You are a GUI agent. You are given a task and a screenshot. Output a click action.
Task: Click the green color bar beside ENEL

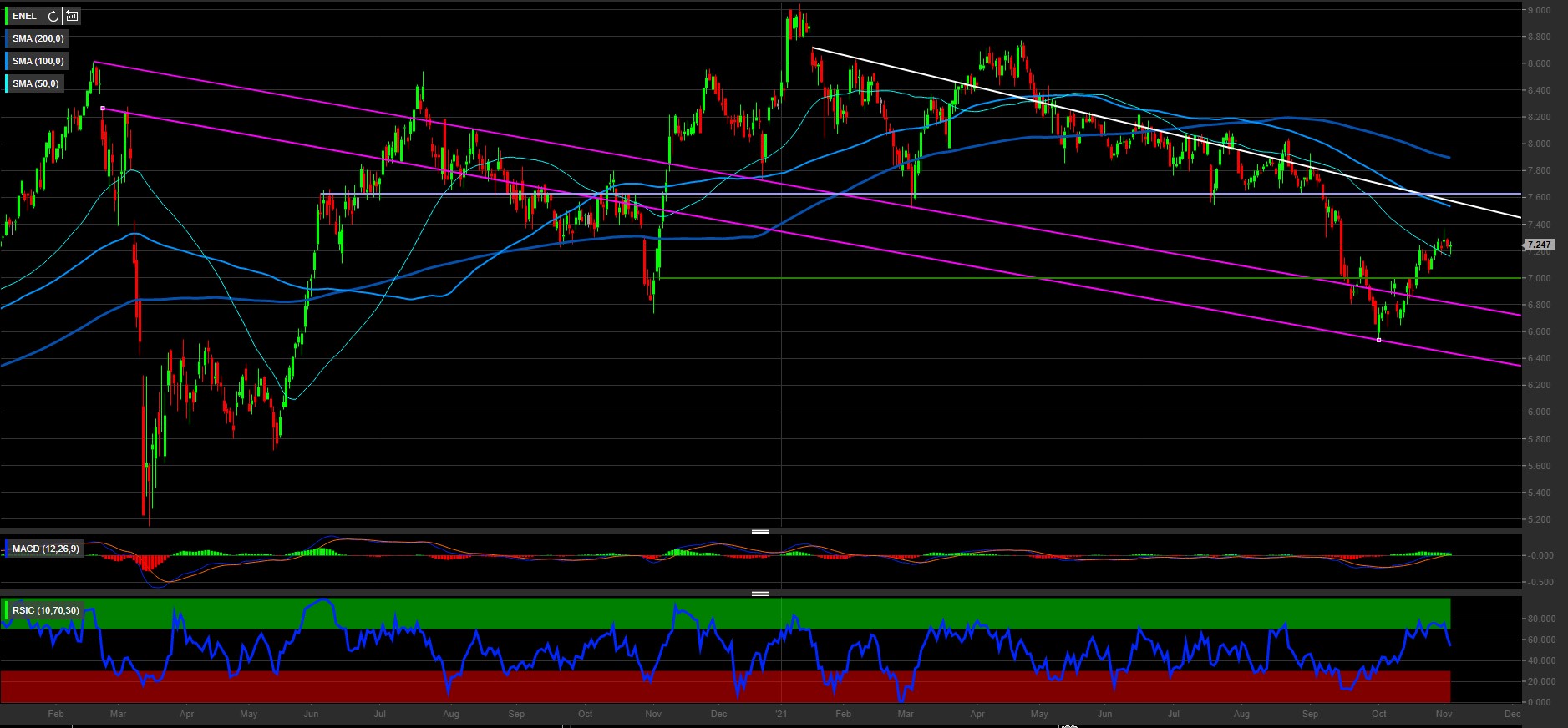[7, 16]
